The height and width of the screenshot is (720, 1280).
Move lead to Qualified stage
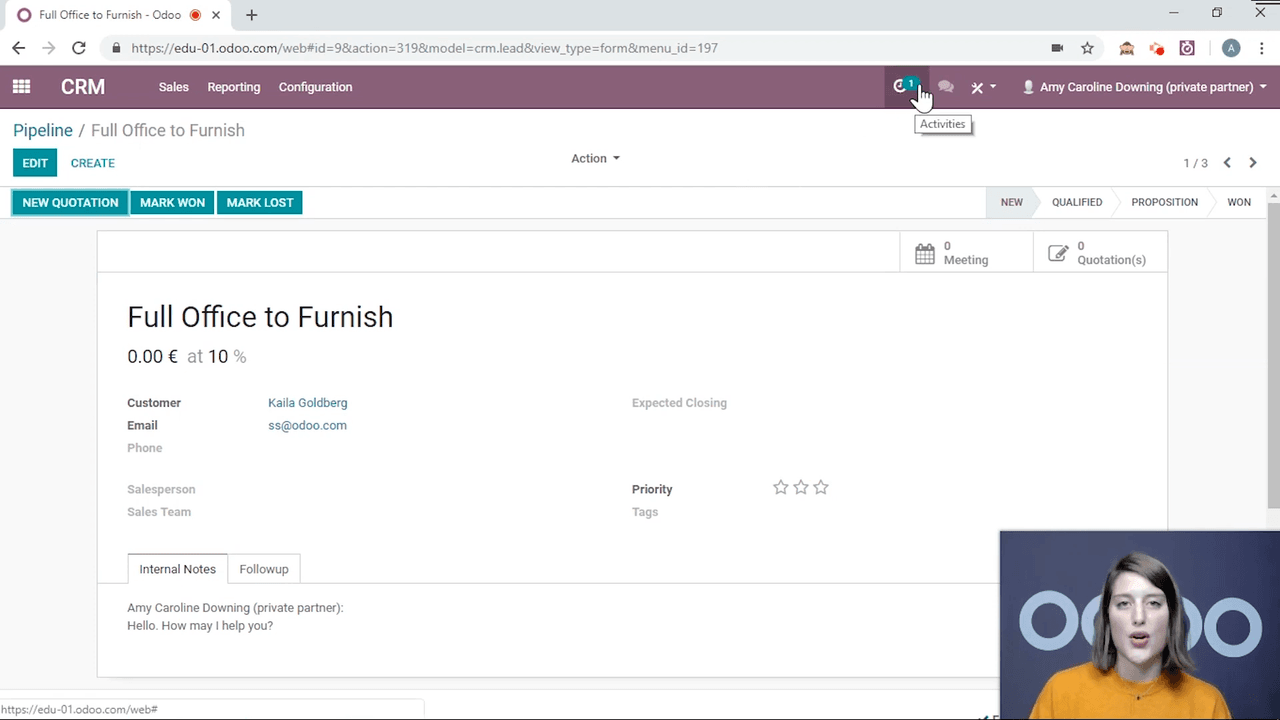click(1076, 202)
